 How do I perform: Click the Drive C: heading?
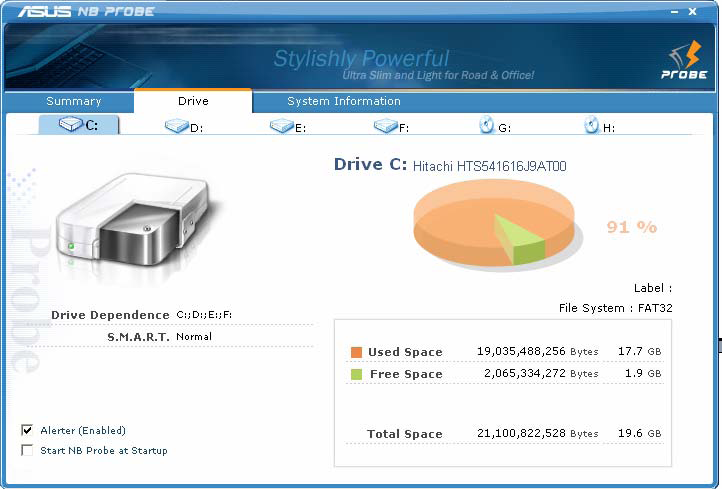tap(370, 164)
